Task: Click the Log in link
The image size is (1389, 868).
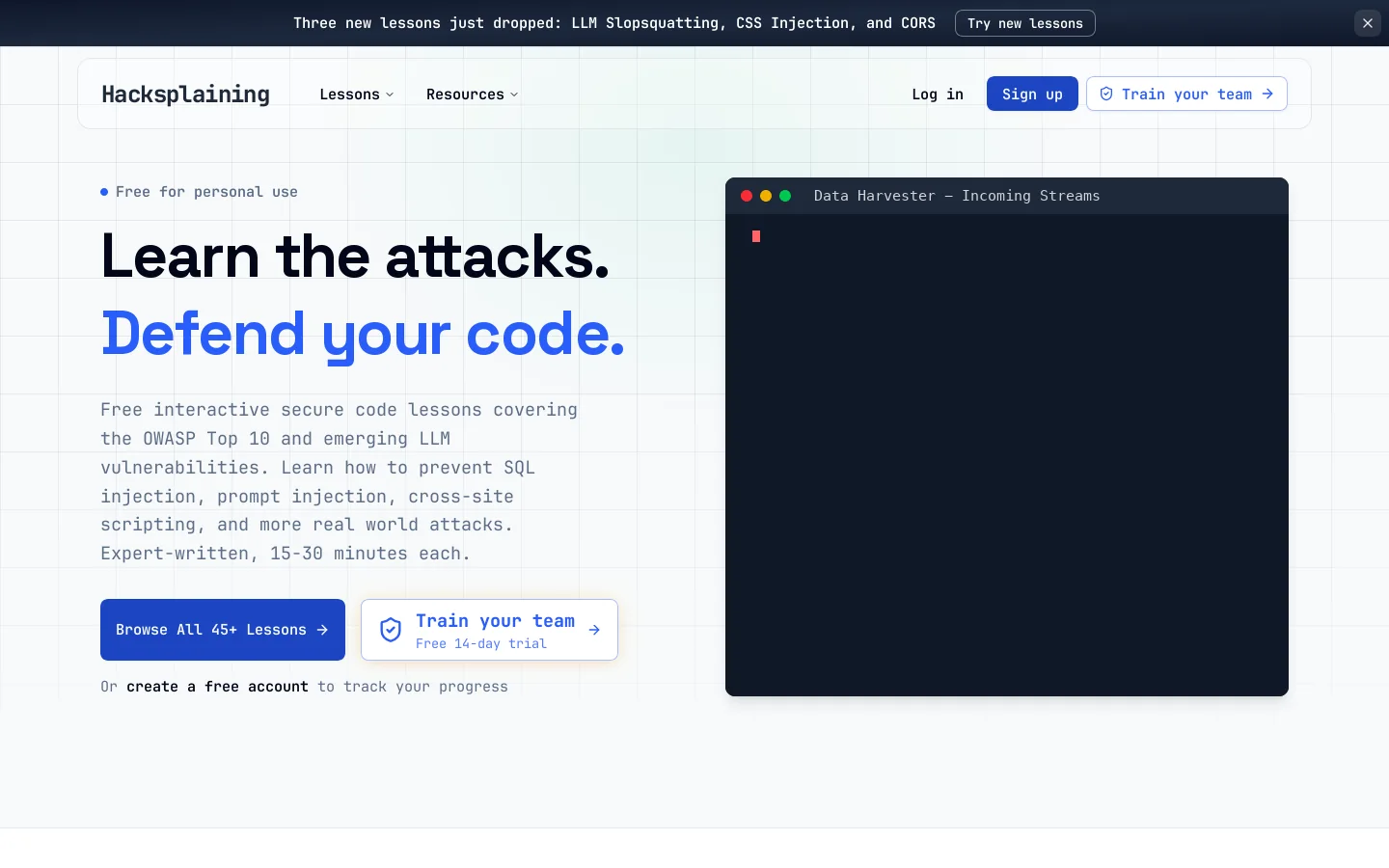Action: coord(938,94)
